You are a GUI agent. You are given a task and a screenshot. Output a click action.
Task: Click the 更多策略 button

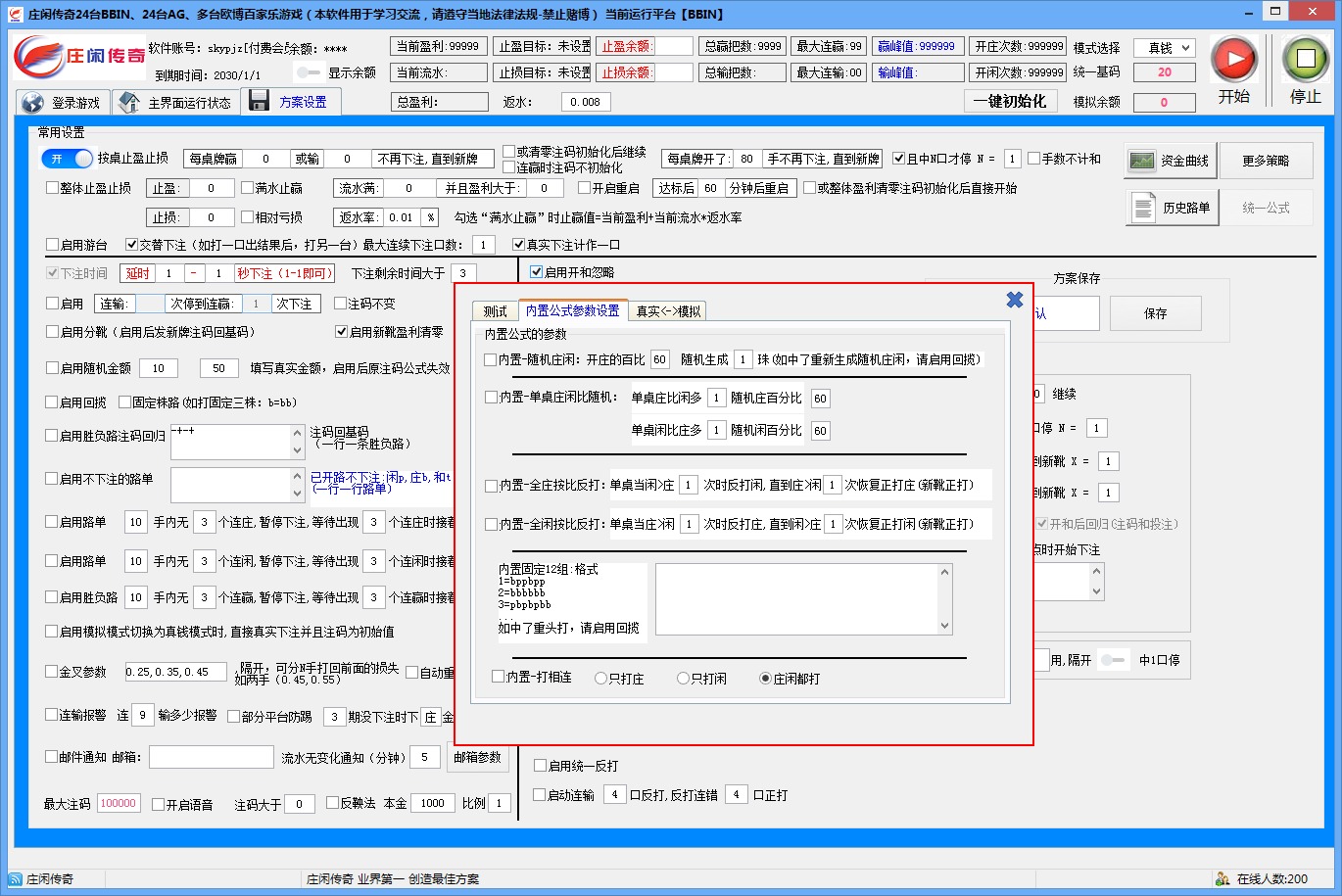[x=1265, y=161]
